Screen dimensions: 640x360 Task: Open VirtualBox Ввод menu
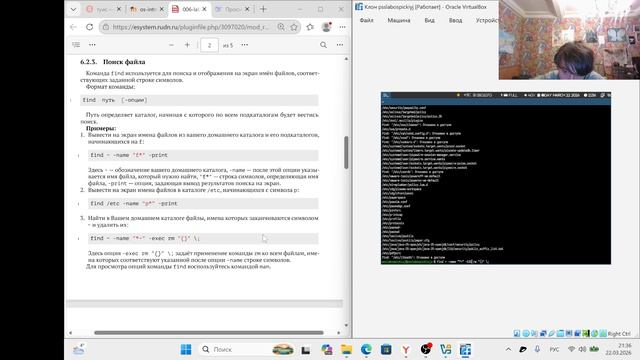[456, 20]
